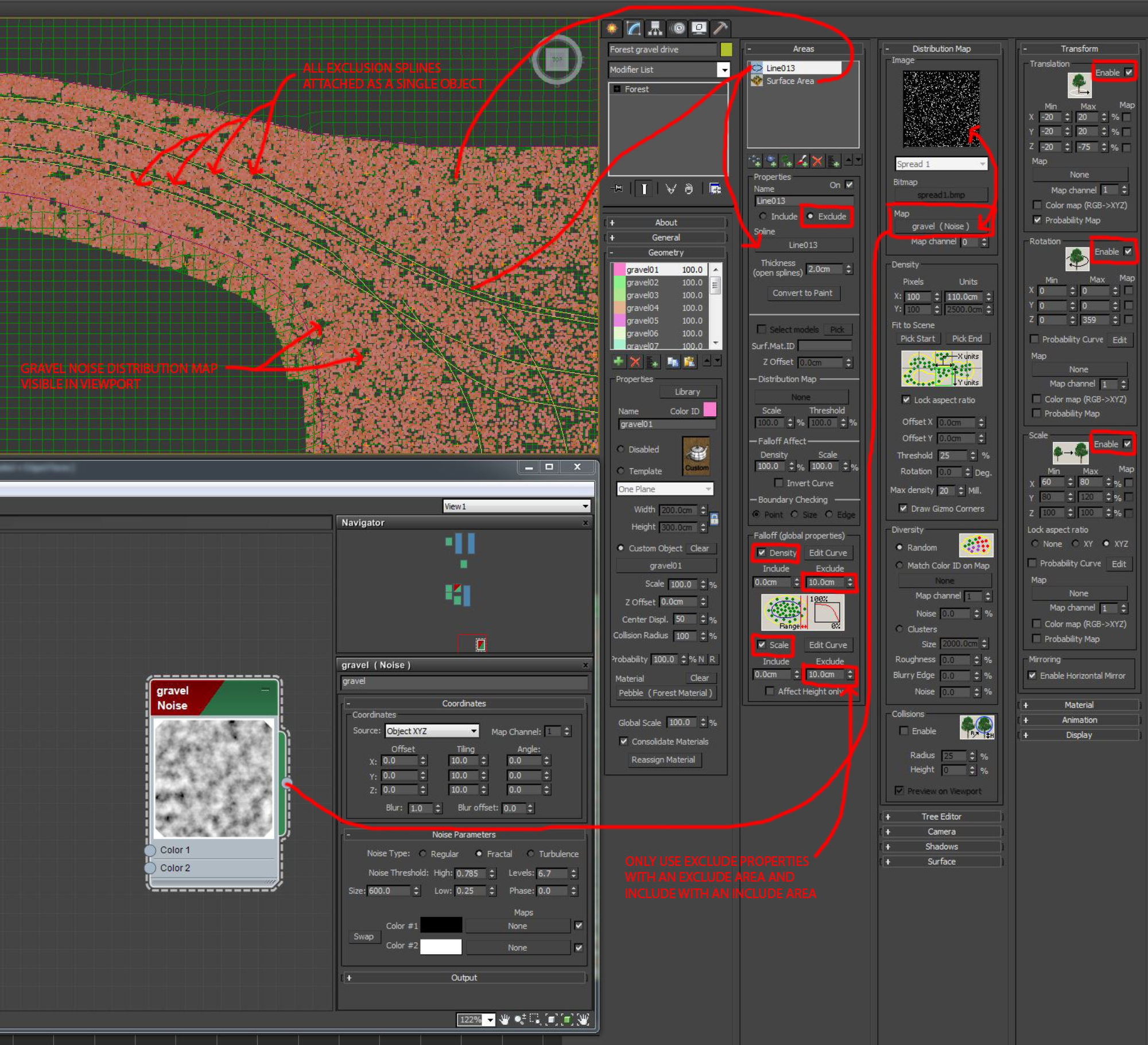1148x1045 pixels.
Task: Open the Utilities hammer panel tab
Action: [x=720, y=28]
